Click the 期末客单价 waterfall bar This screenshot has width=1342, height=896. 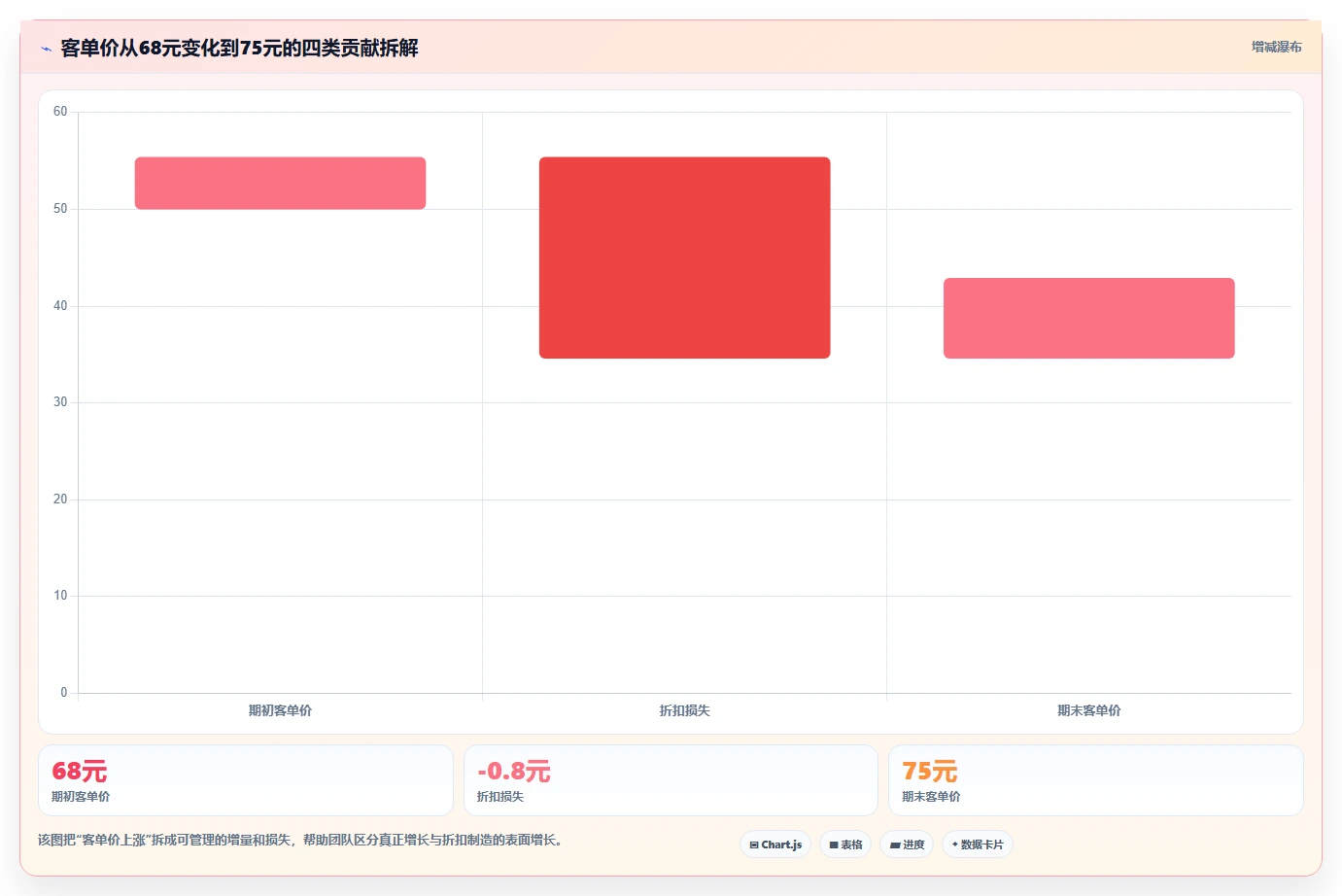[1088, 318]
